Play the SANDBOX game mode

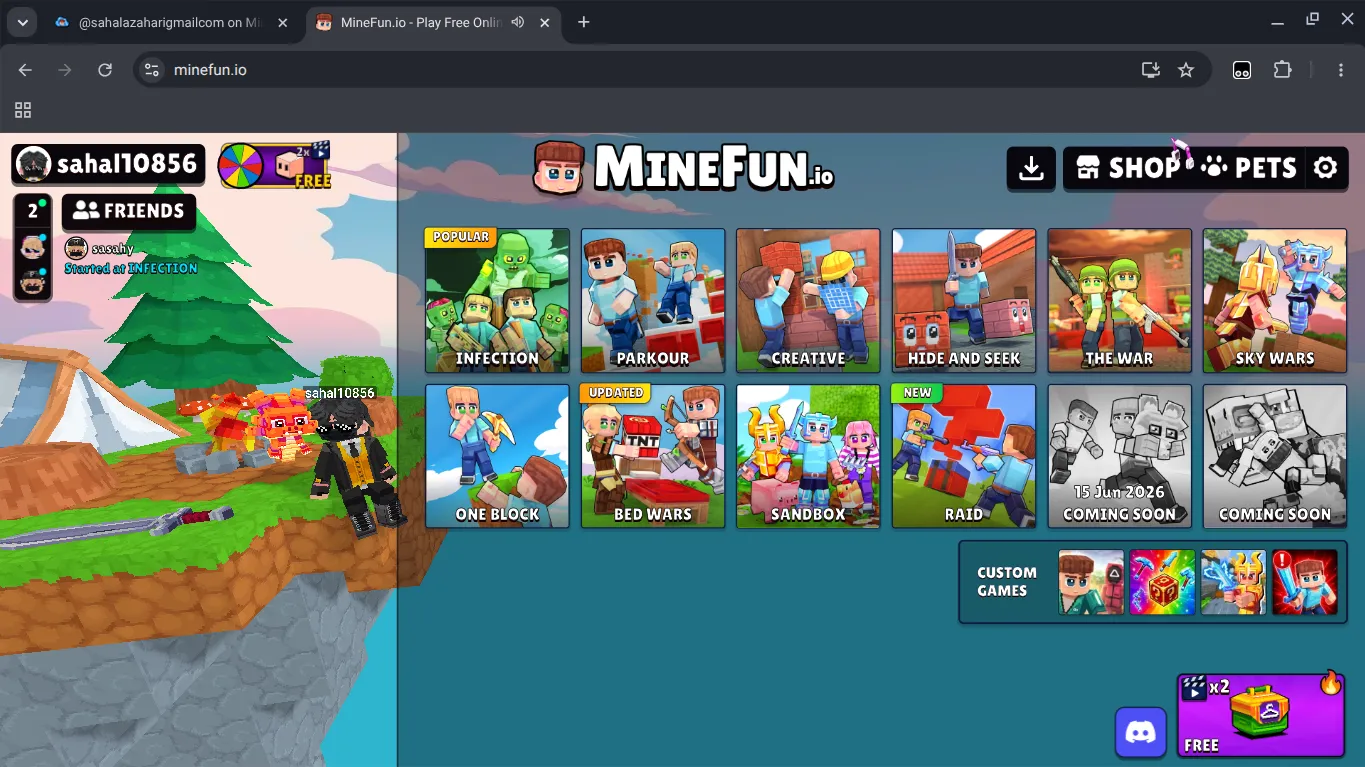(808, 456)
